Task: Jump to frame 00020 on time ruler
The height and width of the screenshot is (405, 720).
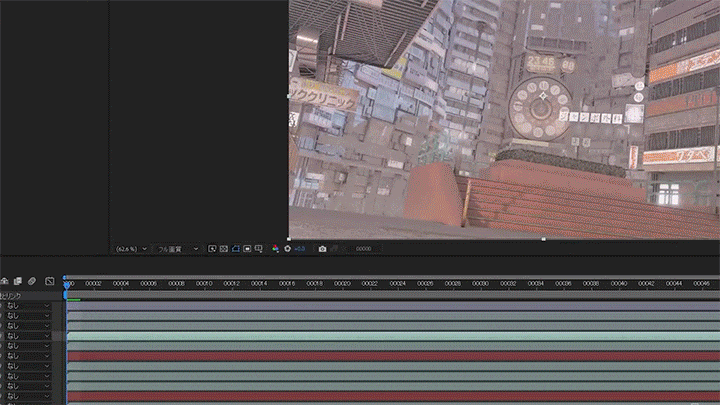Action: [x=343, y=284]
